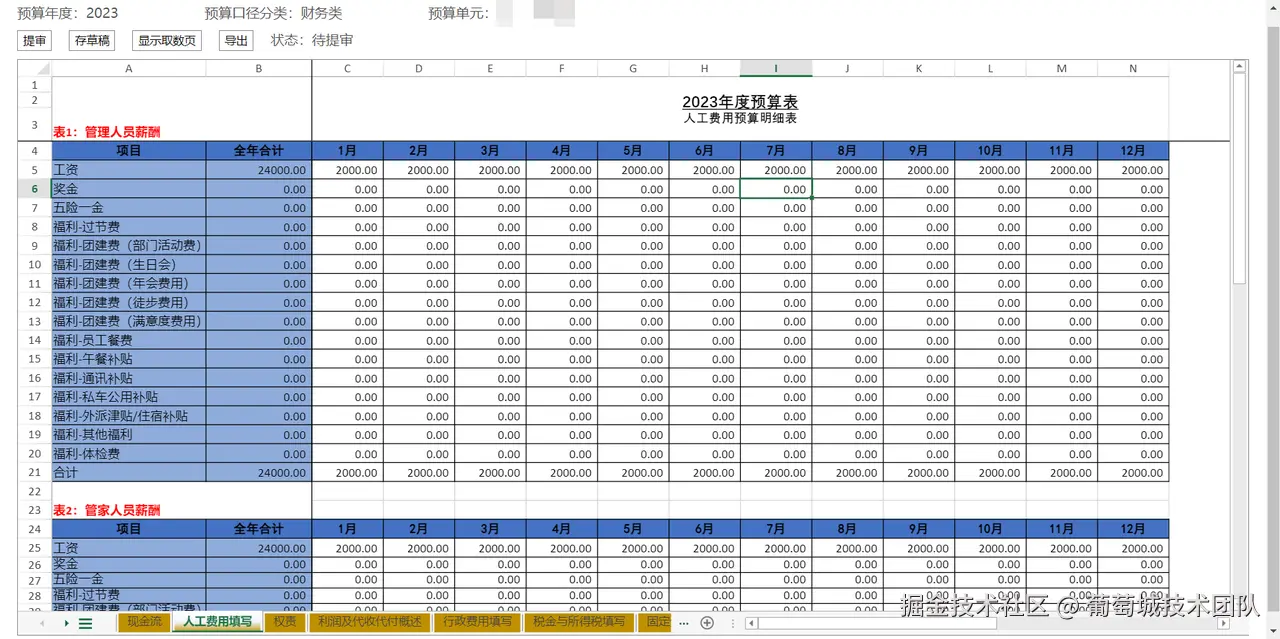
Task: Select 福利-午餐补贴 cell
Action: [x=129, y=359]
